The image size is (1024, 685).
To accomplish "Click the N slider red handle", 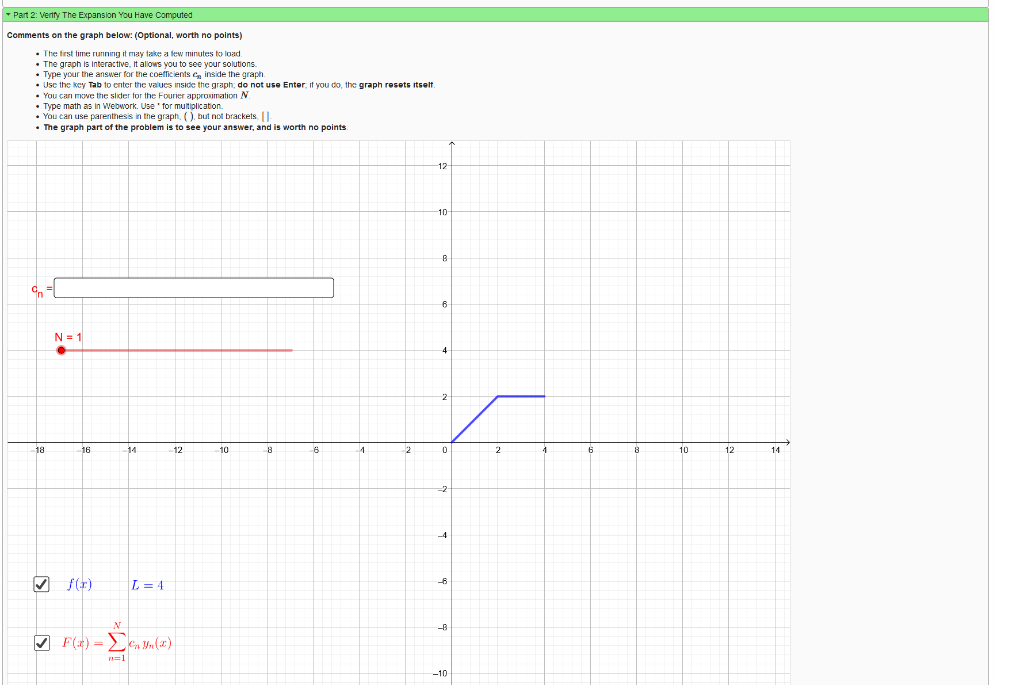I will (x=61, y=351).
